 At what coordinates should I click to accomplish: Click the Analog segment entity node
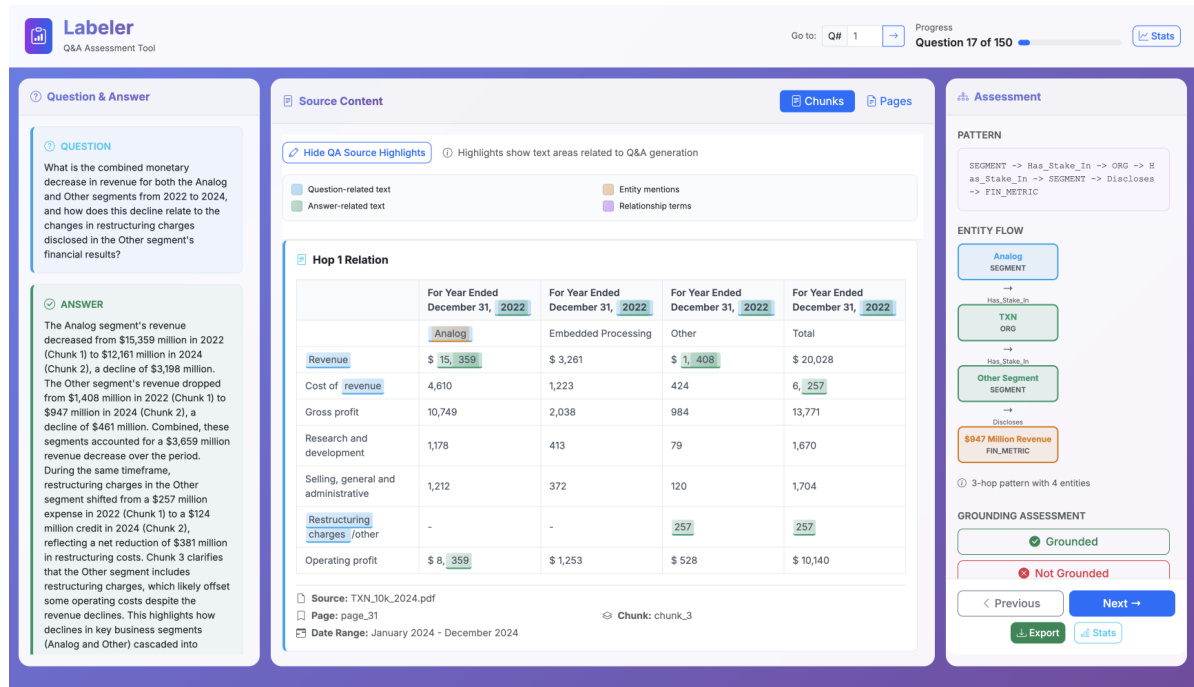[1007, 262]
